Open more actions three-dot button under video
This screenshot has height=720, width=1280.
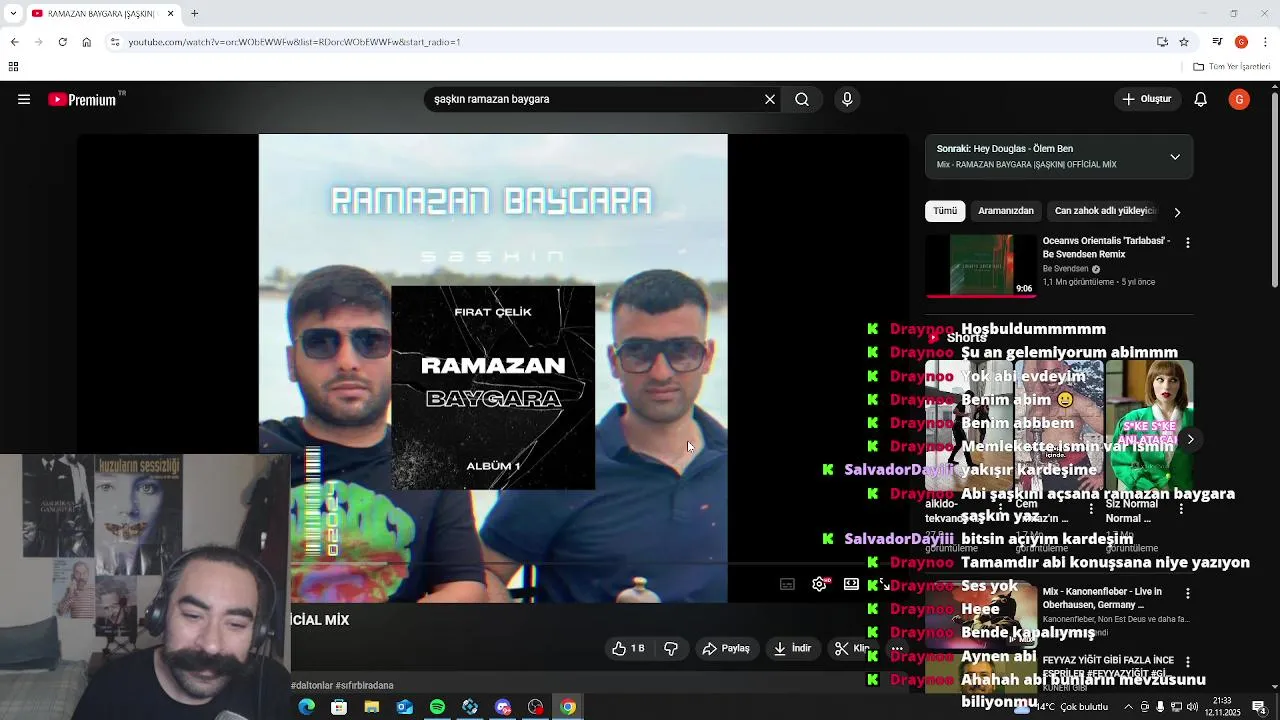(897, 648)
